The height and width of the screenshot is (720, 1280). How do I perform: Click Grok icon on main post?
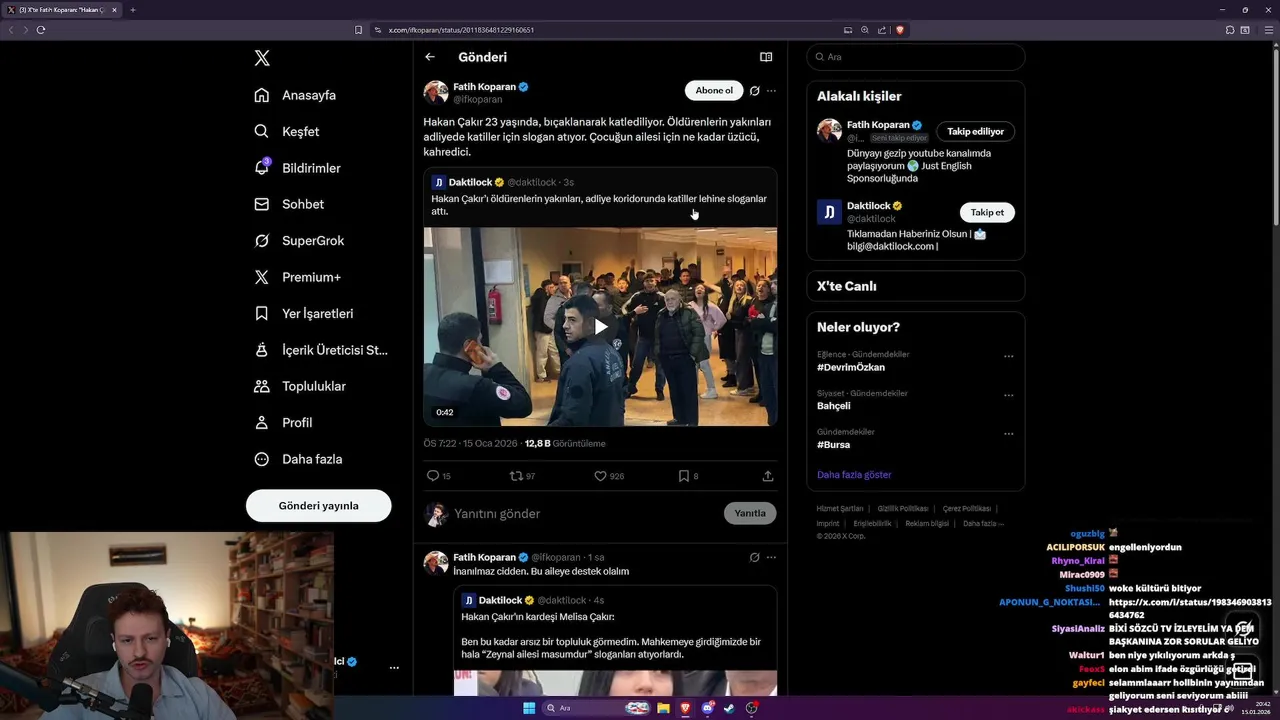[755, 91]
